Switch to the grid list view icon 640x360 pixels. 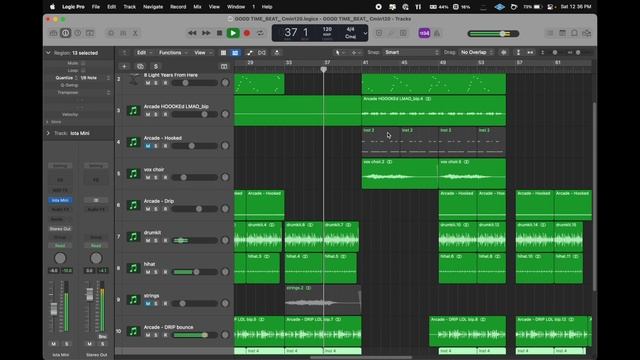223,53
